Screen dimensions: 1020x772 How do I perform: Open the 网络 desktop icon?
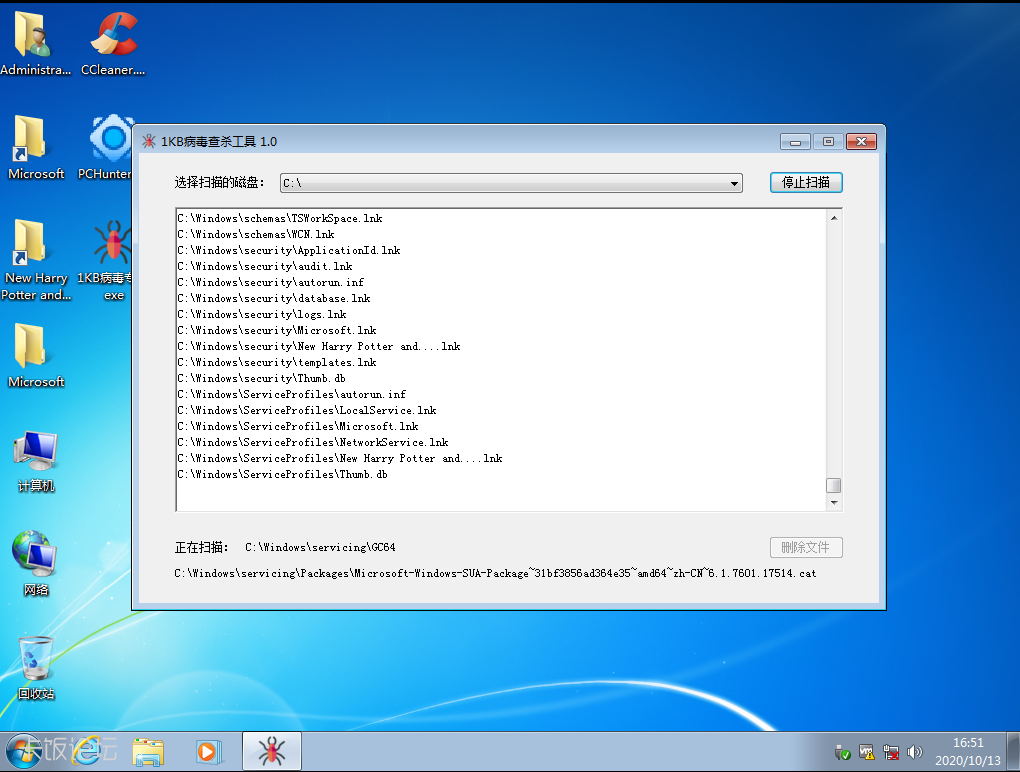point(35,564)
